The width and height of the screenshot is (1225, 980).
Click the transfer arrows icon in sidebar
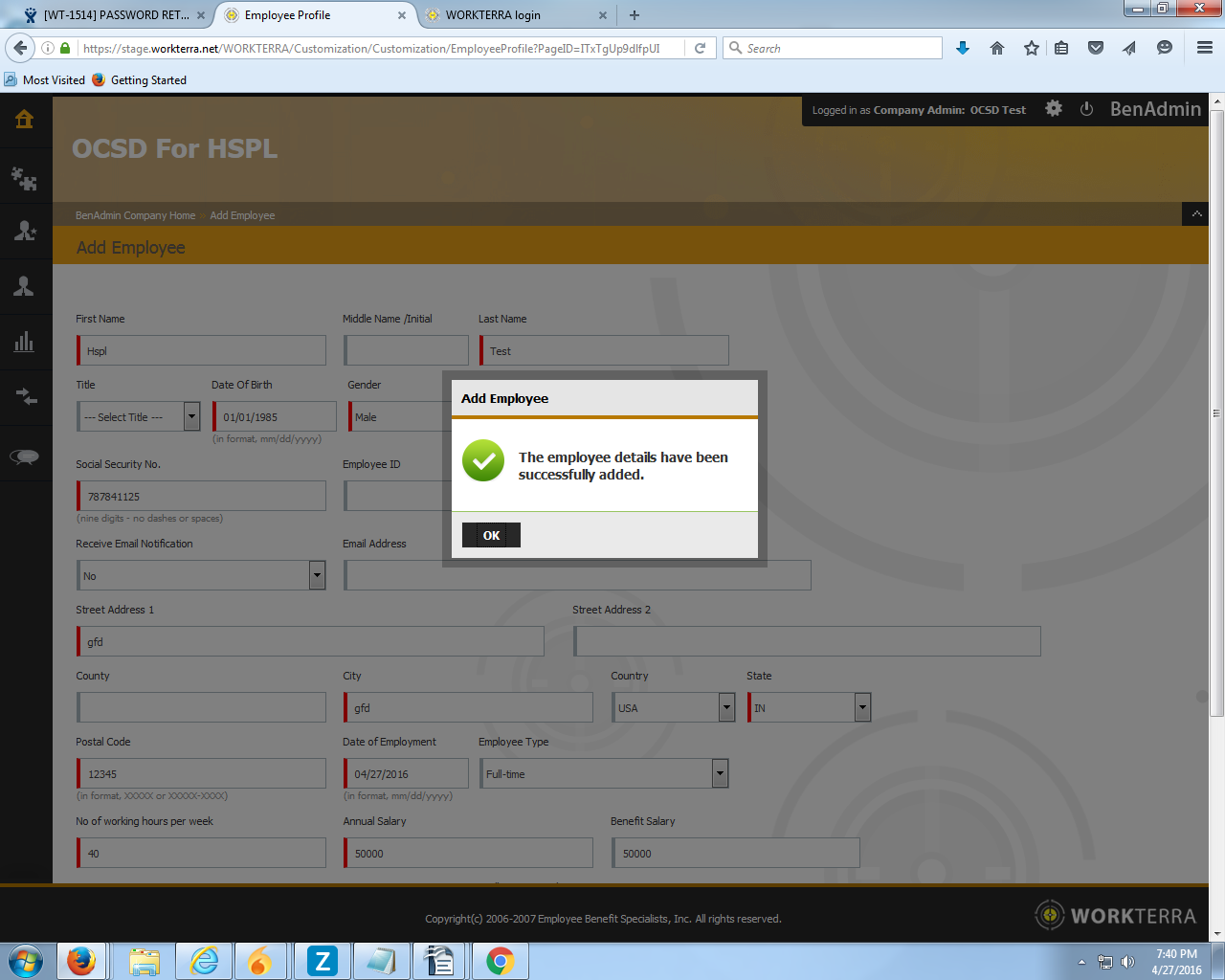26,396
